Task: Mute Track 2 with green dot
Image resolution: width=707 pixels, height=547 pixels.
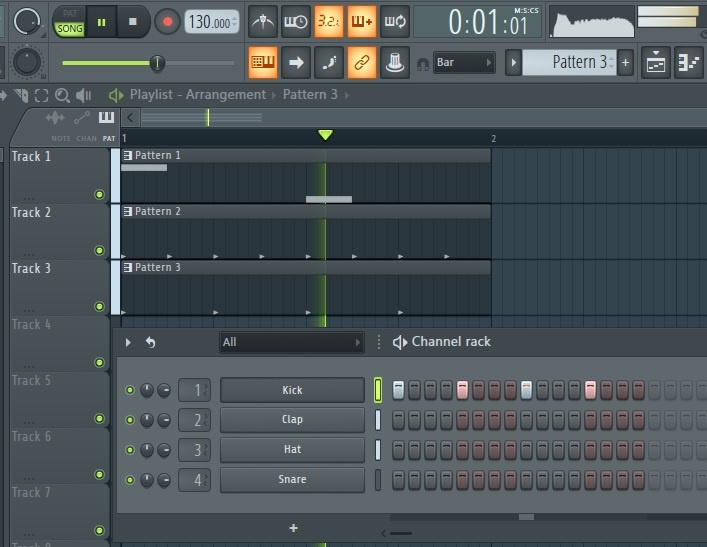Action: (x=99, y=250)
